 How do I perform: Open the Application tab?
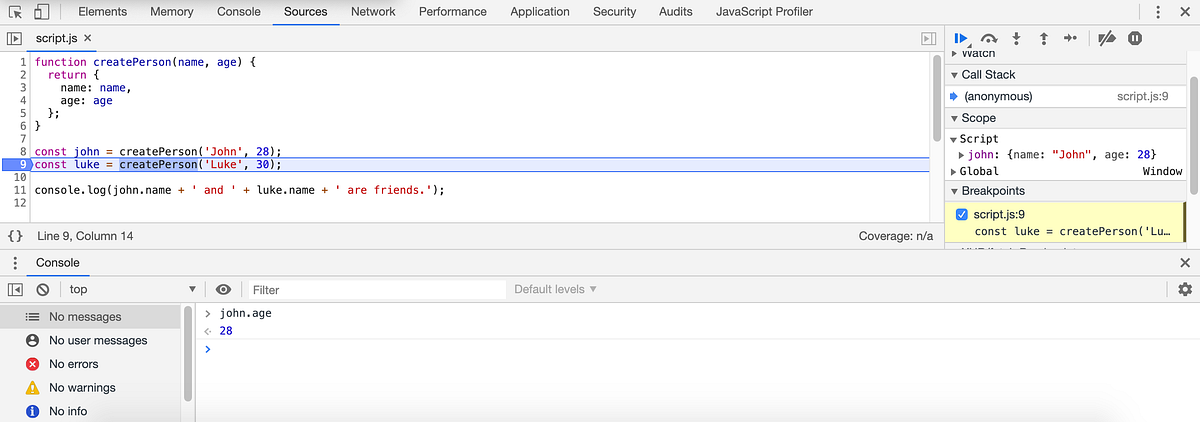point(540,12)
